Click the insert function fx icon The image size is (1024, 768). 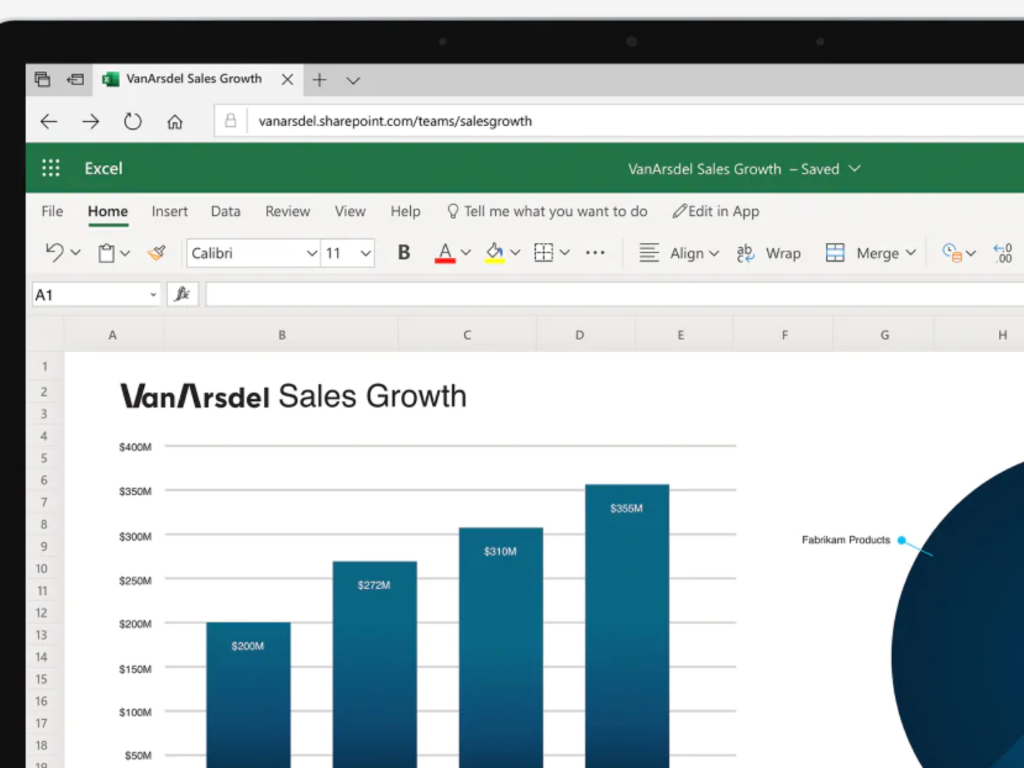coord(182,295)
